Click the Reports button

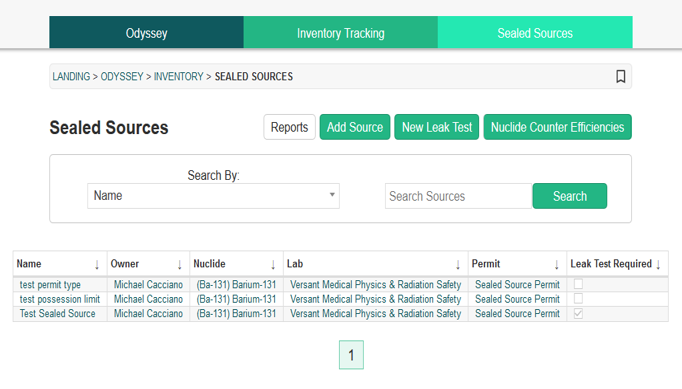pos(289,127)
